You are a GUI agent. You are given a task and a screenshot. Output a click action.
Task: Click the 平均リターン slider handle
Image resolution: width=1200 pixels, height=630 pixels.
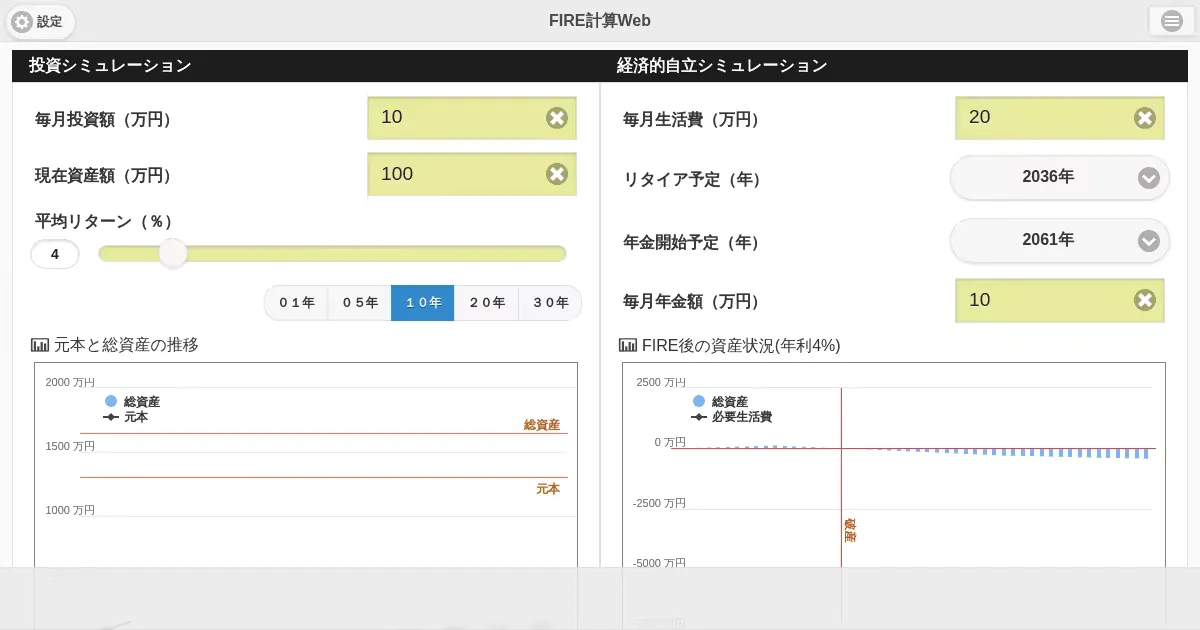(173, 254)
